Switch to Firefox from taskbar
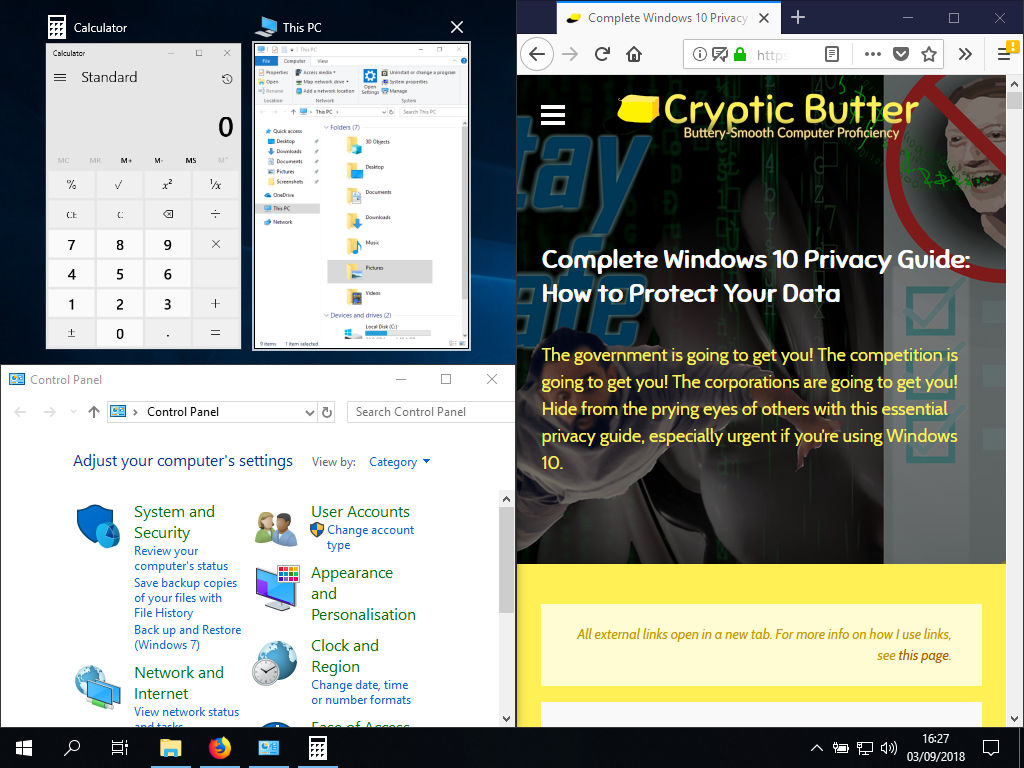The height and width of the screenshot is (768, 1024). pyautogui.click(x=219, y=748)
